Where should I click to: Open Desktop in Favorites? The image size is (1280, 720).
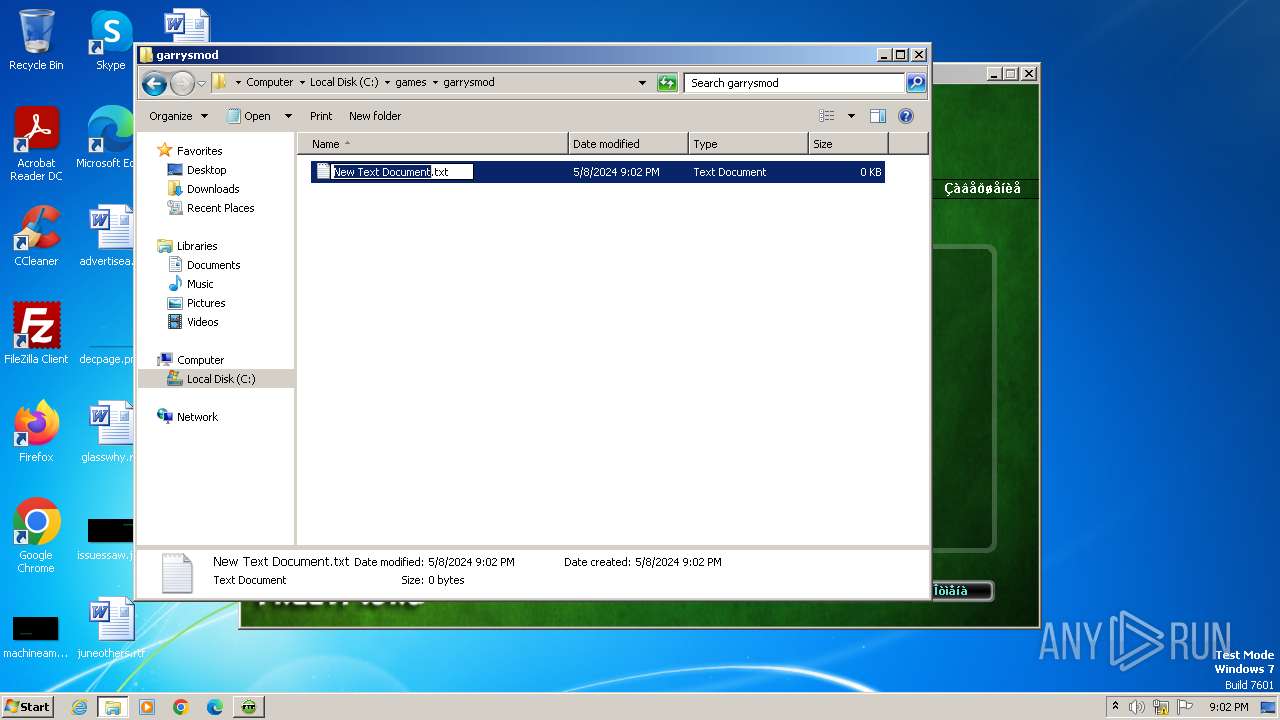[x=206, y=170]
